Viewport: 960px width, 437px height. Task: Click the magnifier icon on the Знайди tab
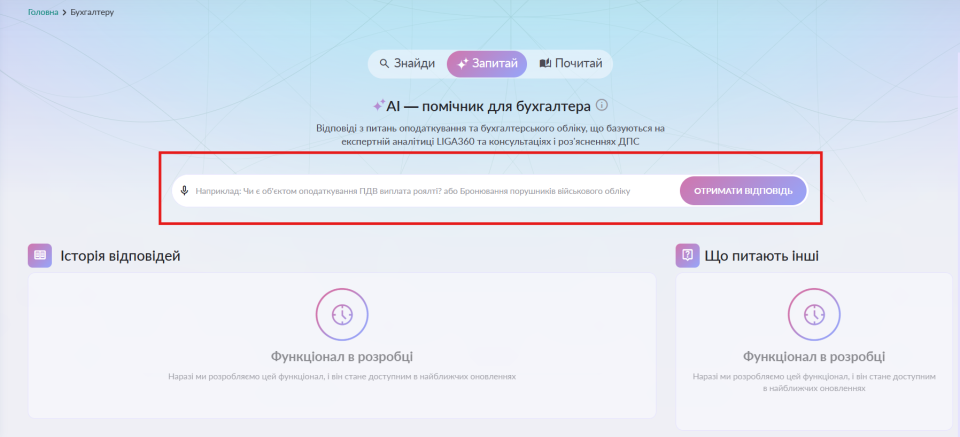(384, 64)
